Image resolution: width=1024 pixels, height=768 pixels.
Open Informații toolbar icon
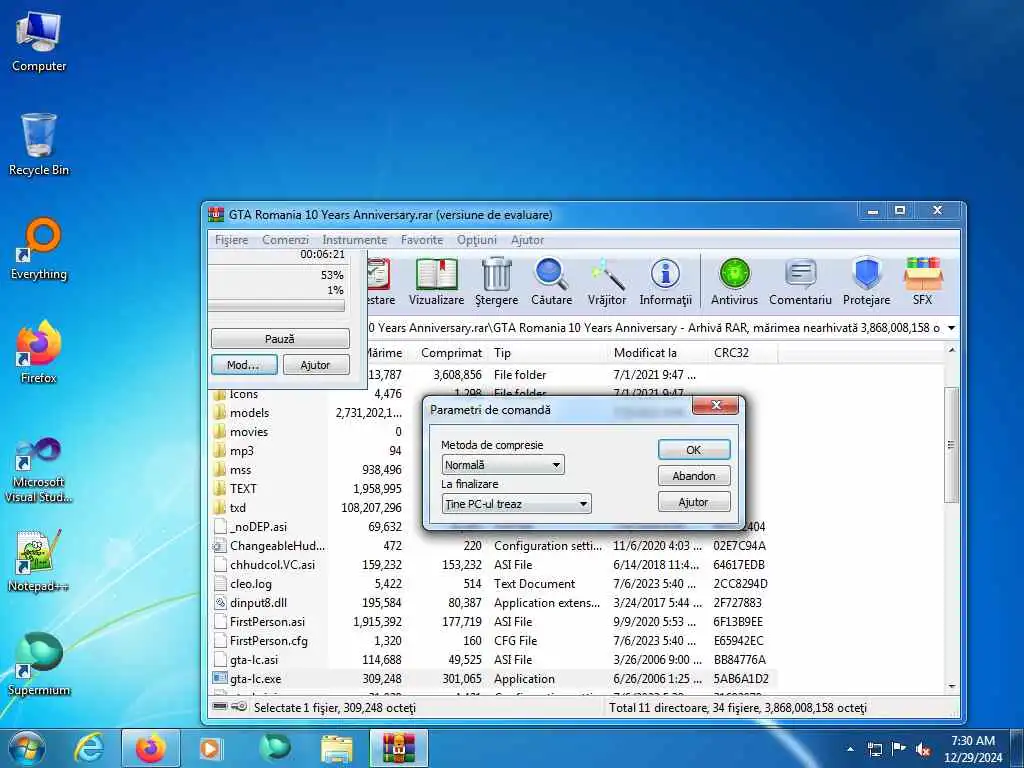(665, 281)
